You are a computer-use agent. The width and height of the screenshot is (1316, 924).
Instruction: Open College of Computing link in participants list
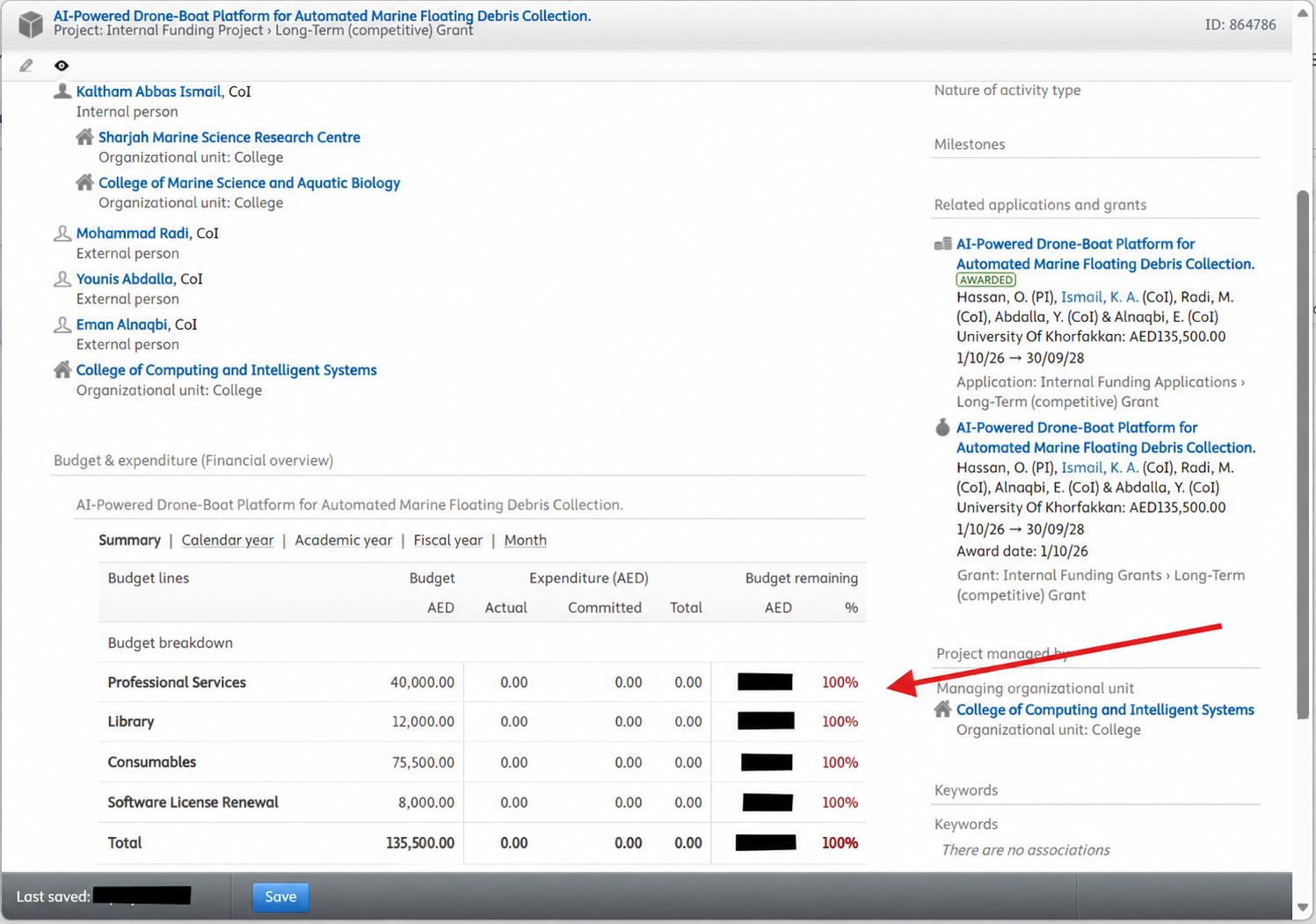226,370
